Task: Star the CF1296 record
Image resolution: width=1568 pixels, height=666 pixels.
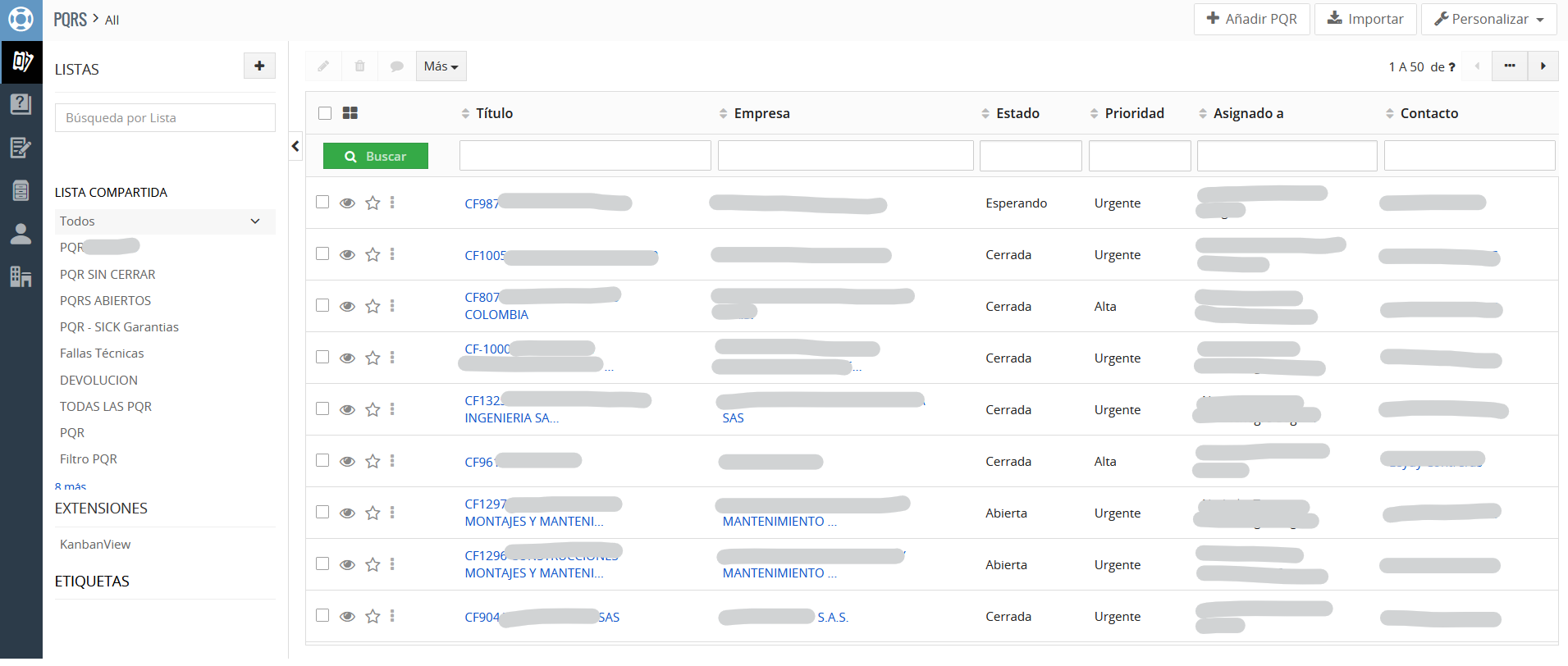Action: (x=373, y=564)
